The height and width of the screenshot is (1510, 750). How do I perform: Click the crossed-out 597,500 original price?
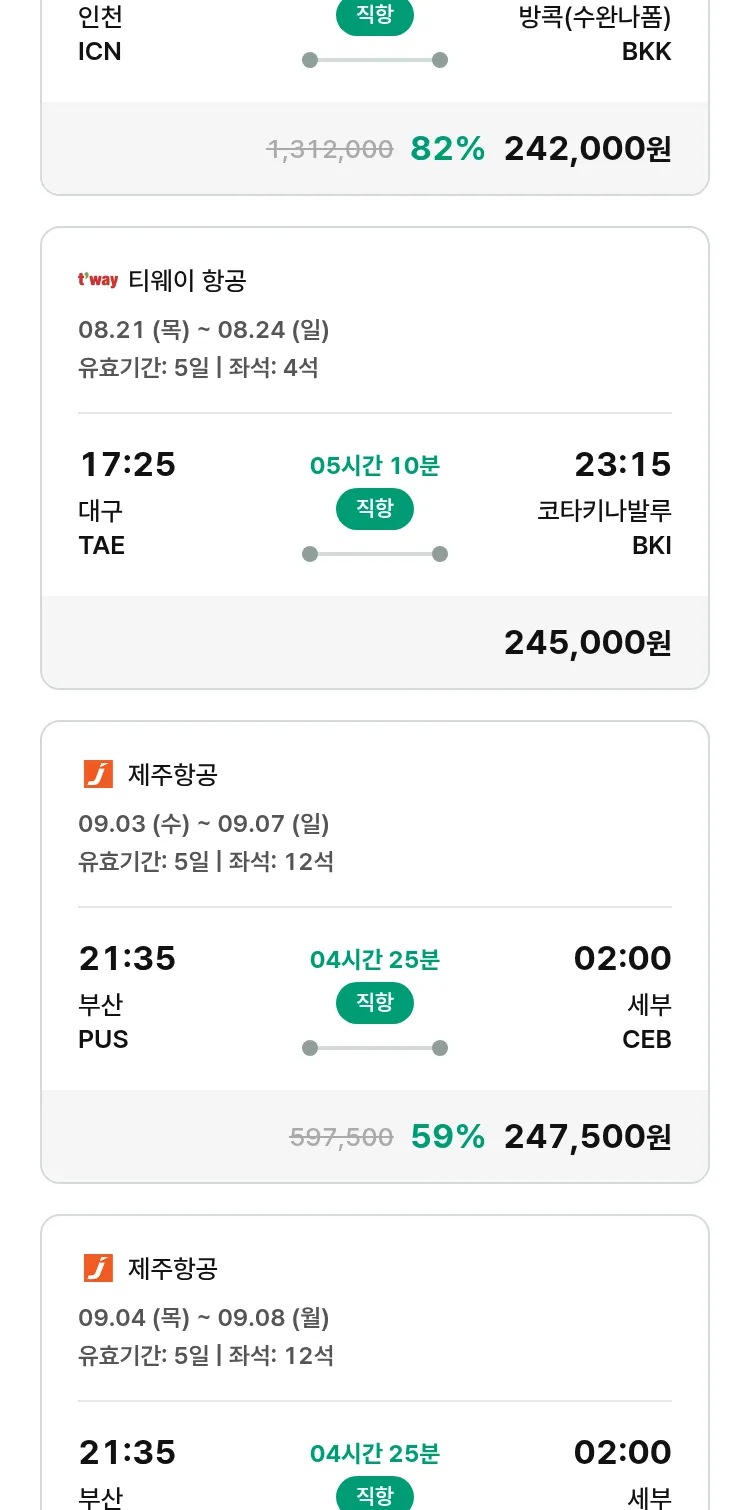(341, 1137)
